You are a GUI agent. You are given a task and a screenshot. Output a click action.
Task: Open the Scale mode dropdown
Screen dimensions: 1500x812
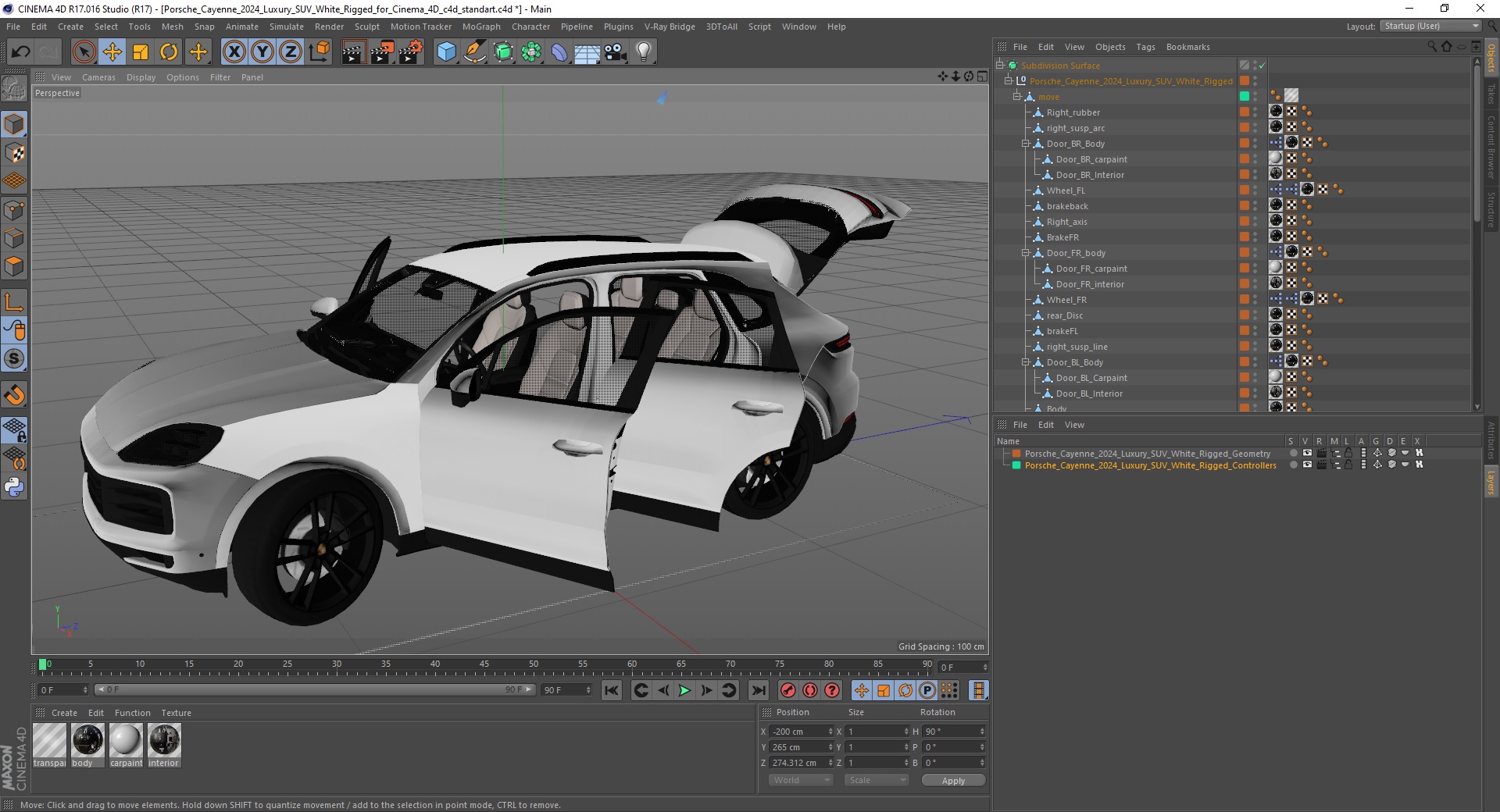click(877, 780)
